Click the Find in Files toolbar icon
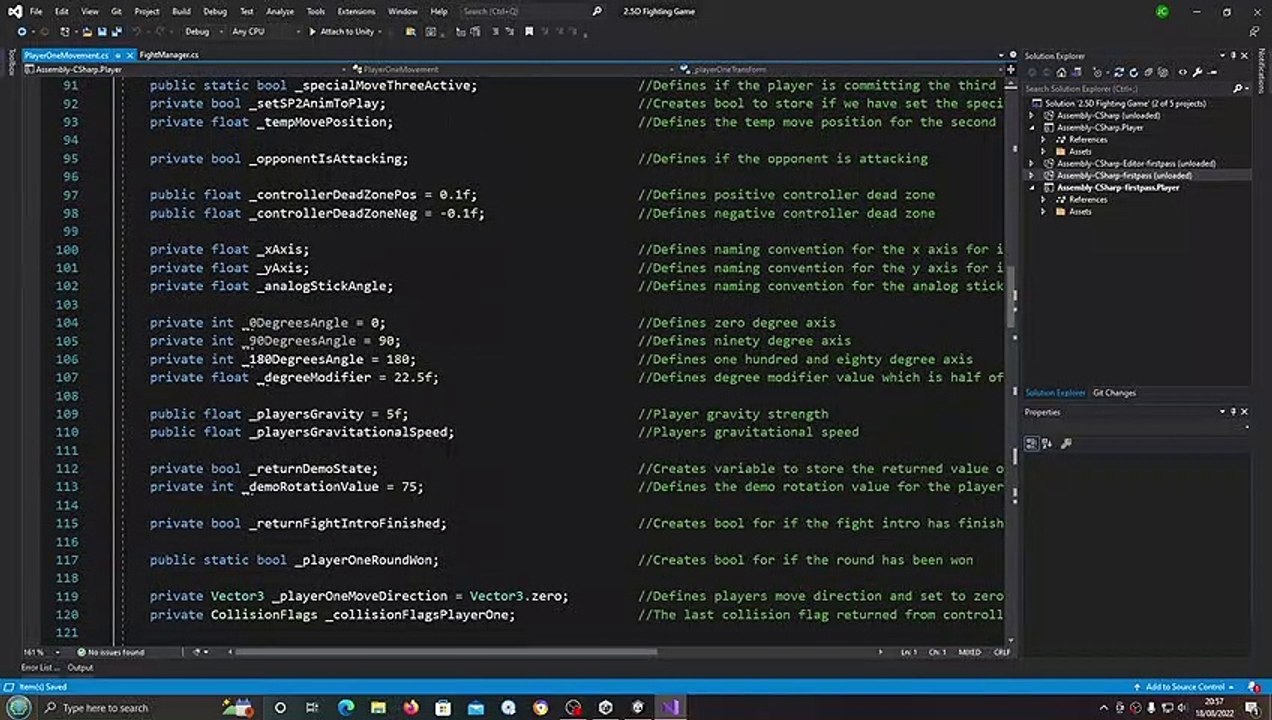The image size is (1272, 720). [409, 32]
